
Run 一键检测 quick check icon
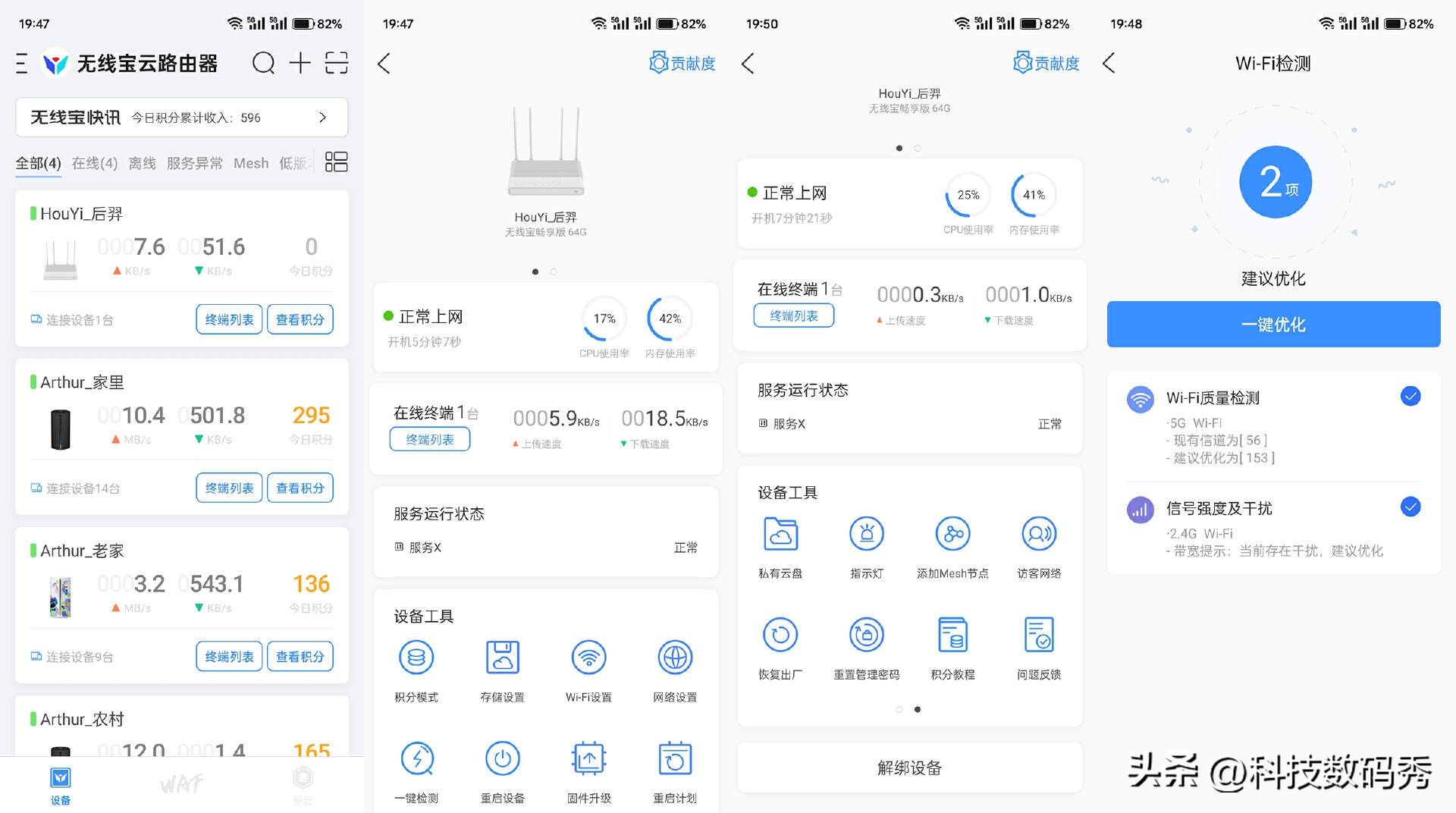coord(416,758)
